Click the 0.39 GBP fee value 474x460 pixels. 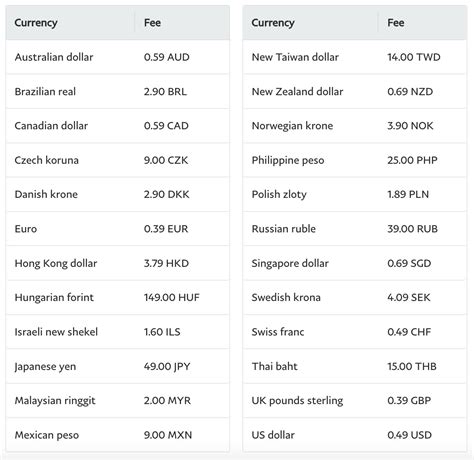click(409, 400)
